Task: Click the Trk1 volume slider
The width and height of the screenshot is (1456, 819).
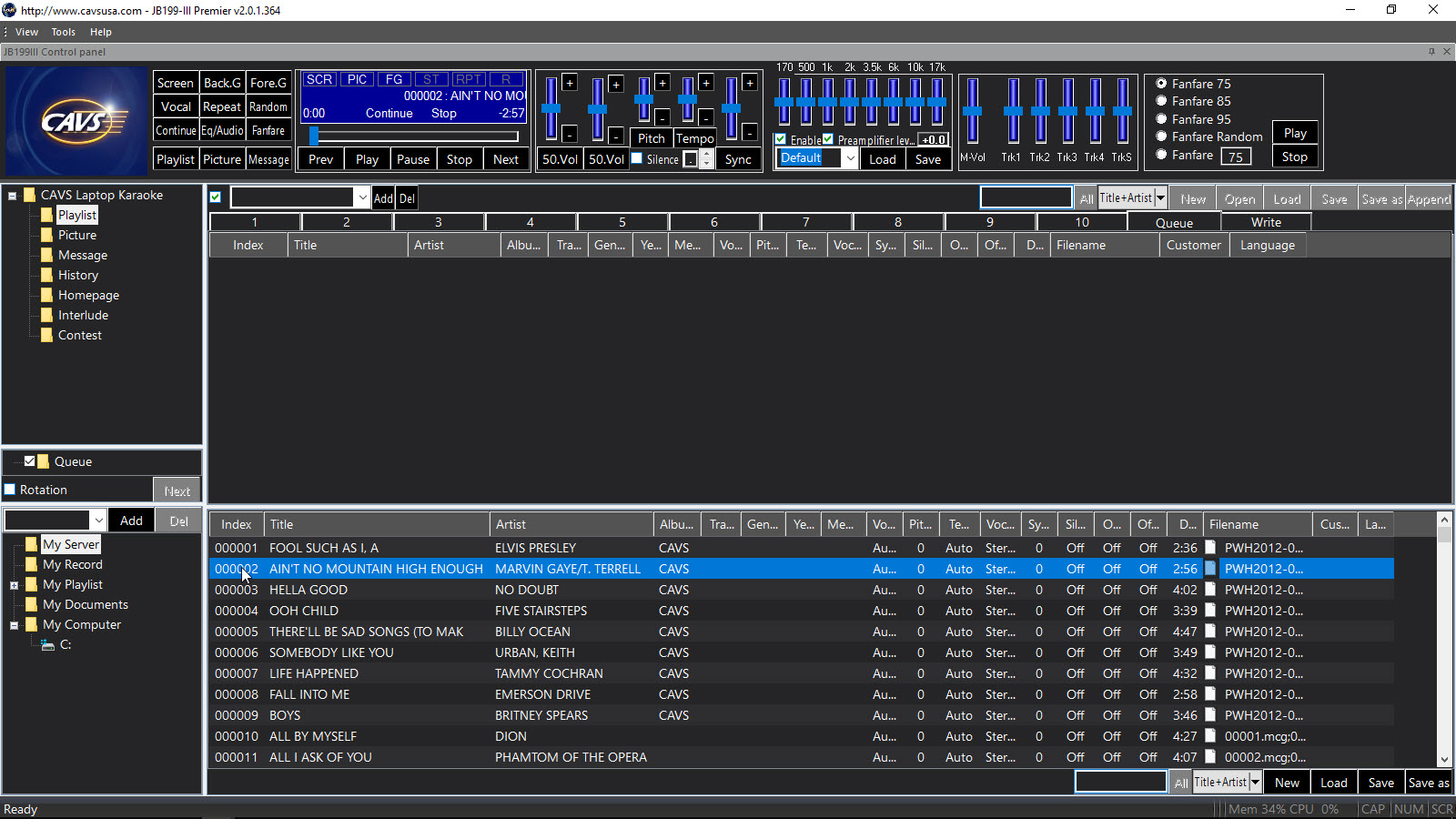Action: 1013,111
